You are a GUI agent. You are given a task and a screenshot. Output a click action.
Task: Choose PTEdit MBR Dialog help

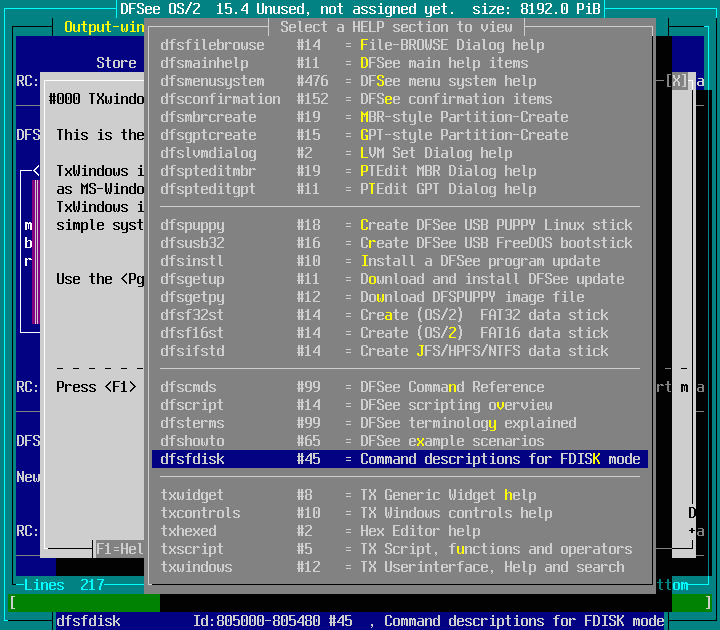point(400,171)
